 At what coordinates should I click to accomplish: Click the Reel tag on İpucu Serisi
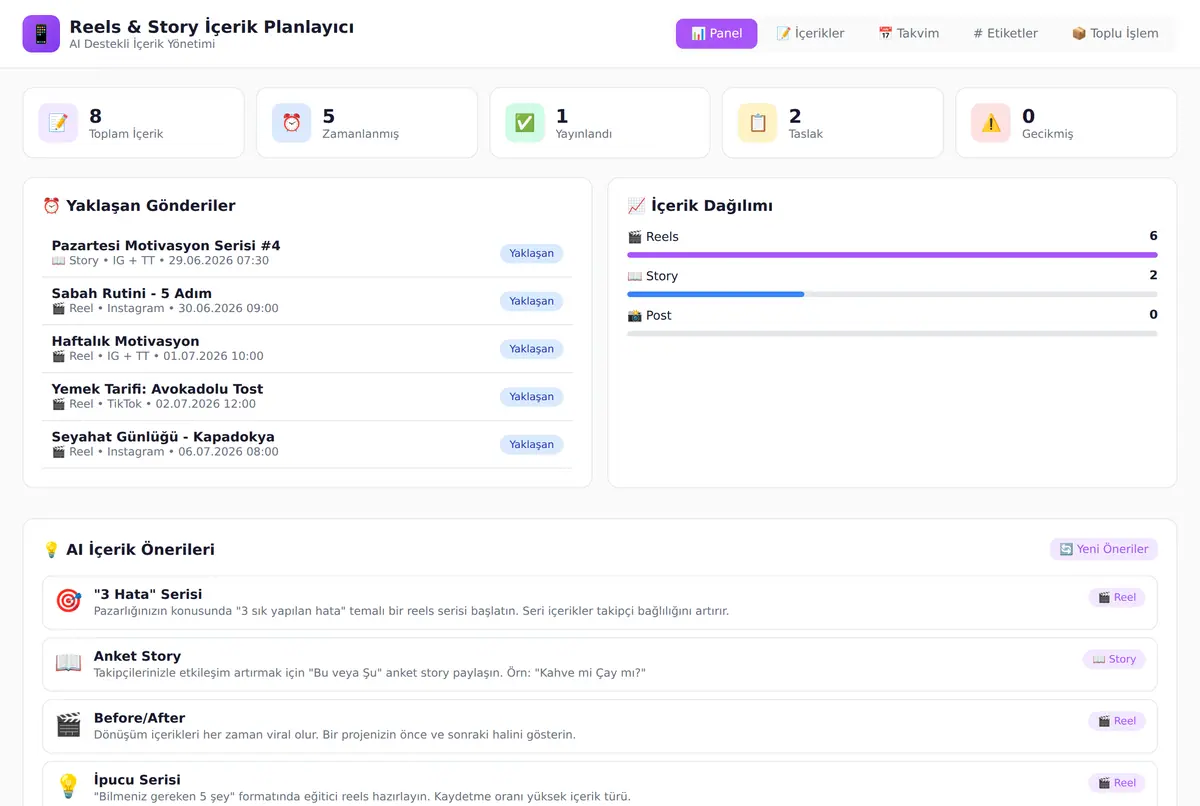pyautogui.click(x=1117, y=783)
